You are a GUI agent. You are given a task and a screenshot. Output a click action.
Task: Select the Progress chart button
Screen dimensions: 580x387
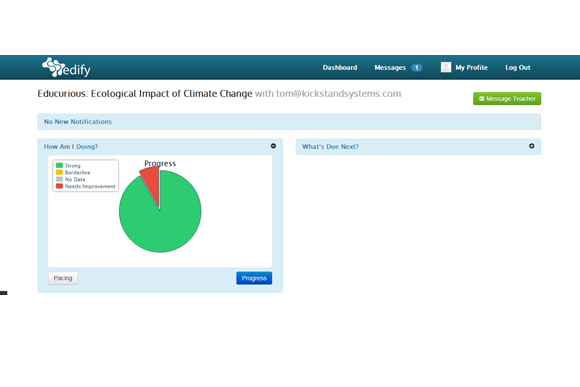click(254, 278)
